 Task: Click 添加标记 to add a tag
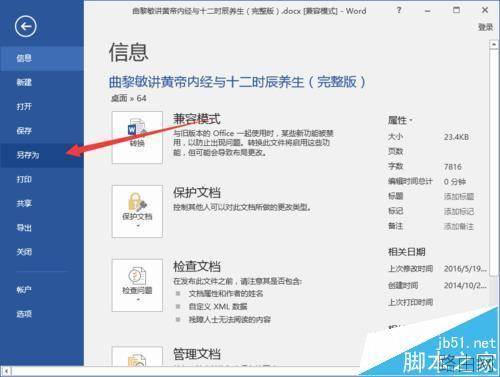[x=459, y=212]
